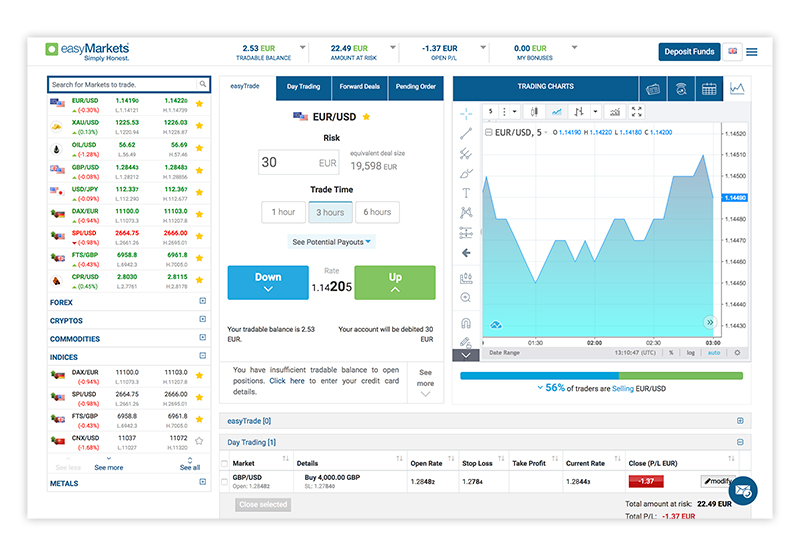Image resolution: width=800 pixels, height=556 pixels.
Task: Click the search magnifier icon
Action: coord(203,84)
